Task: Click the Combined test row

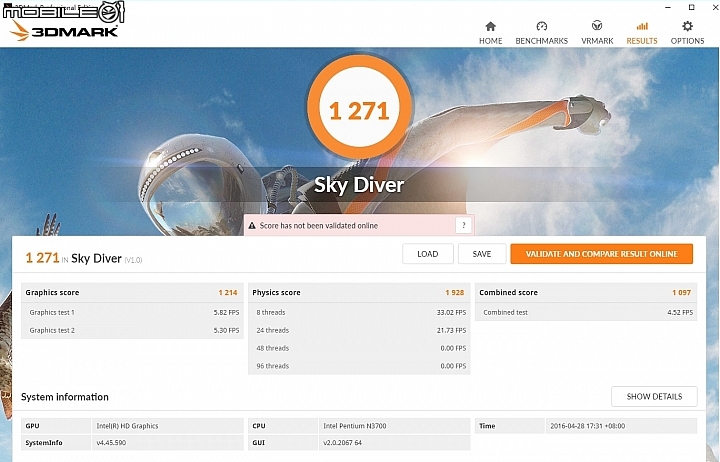Action: [586, 312]
